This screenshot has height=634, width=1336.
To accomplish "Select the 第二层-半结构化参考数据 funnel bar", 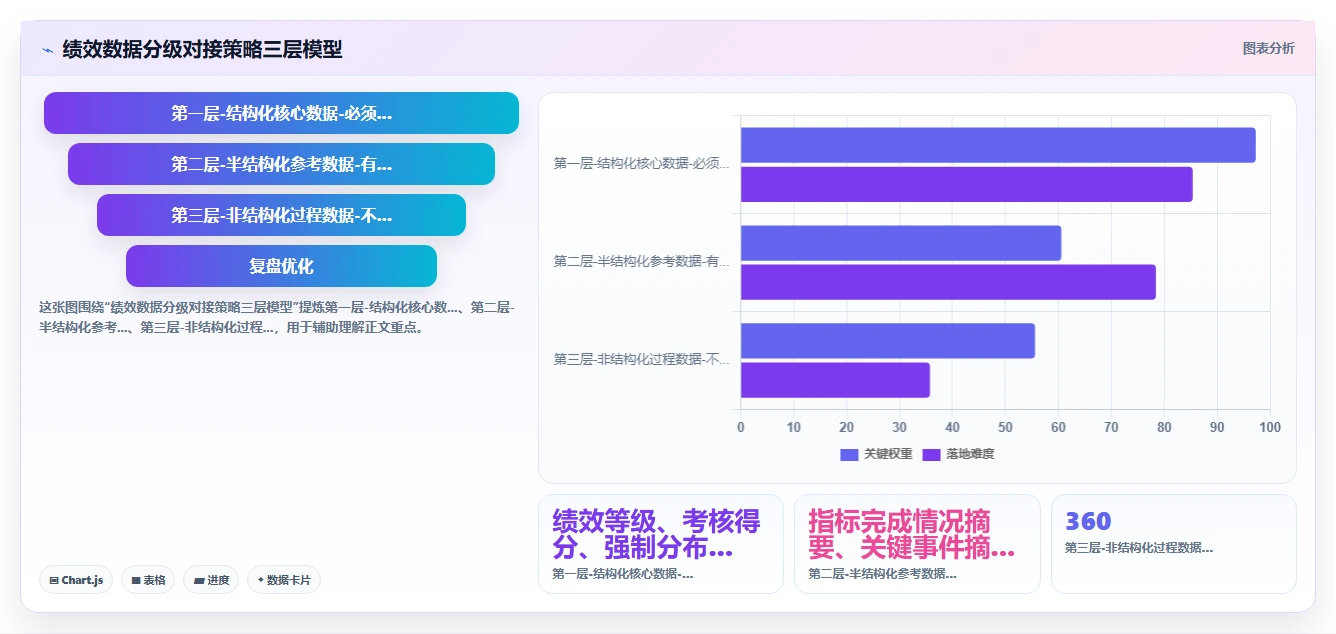I will [281, 164].
